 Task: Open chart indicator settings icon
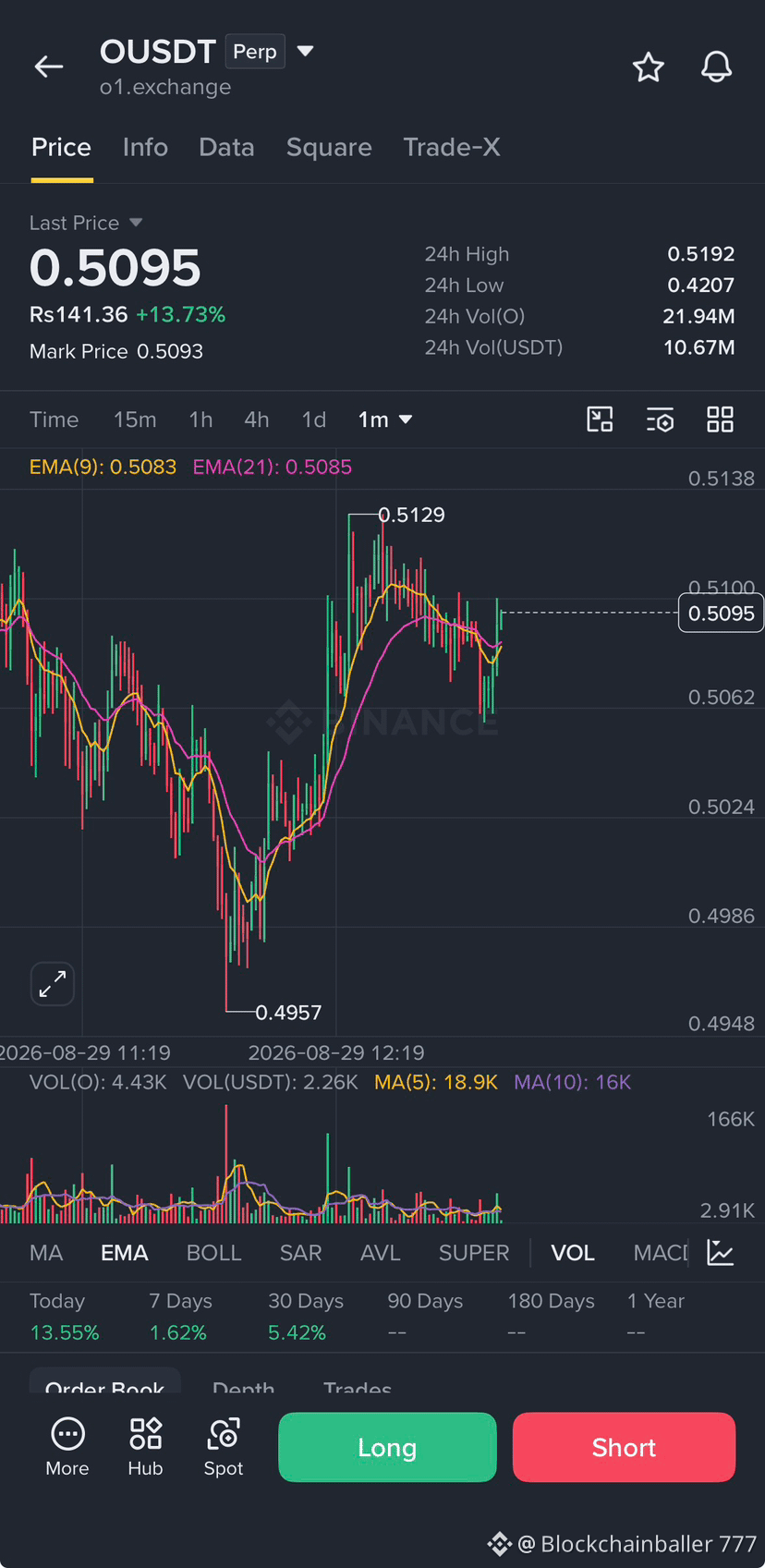click(660, 419)
